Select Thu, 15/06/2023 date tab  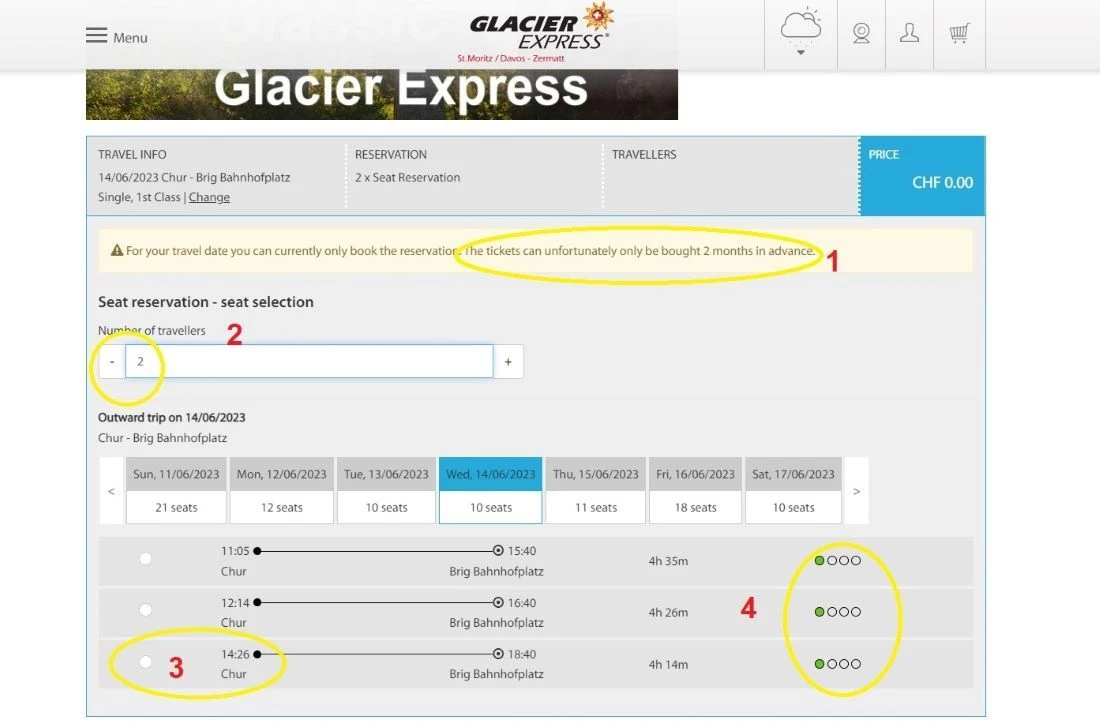tap(596, 490)
